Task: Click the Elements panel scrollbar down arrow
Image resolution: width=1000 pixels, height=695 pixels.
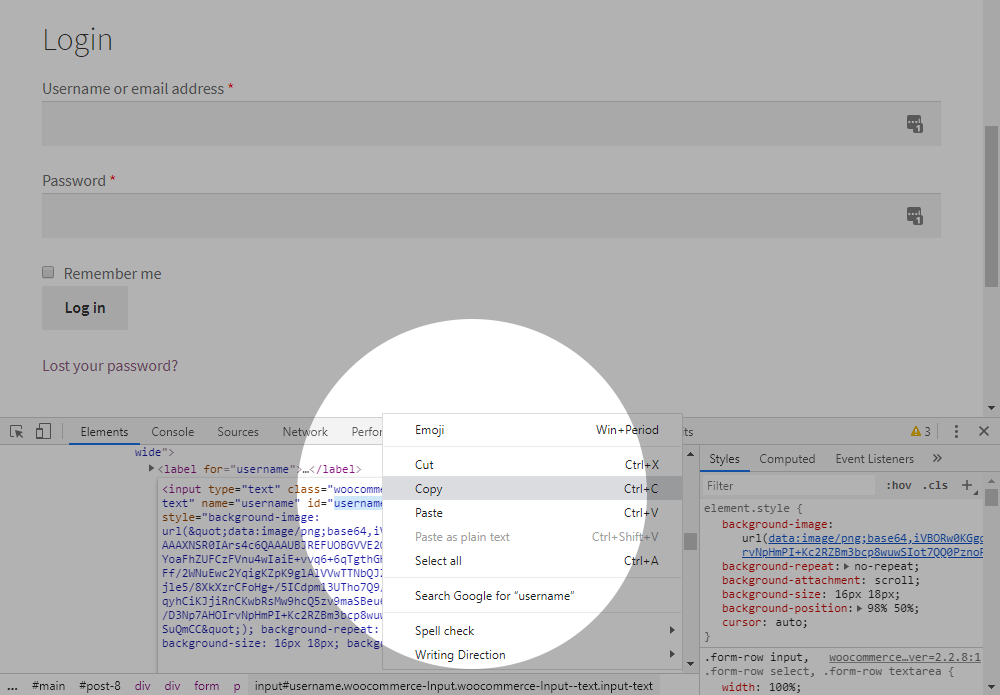Action: [690, 664]
